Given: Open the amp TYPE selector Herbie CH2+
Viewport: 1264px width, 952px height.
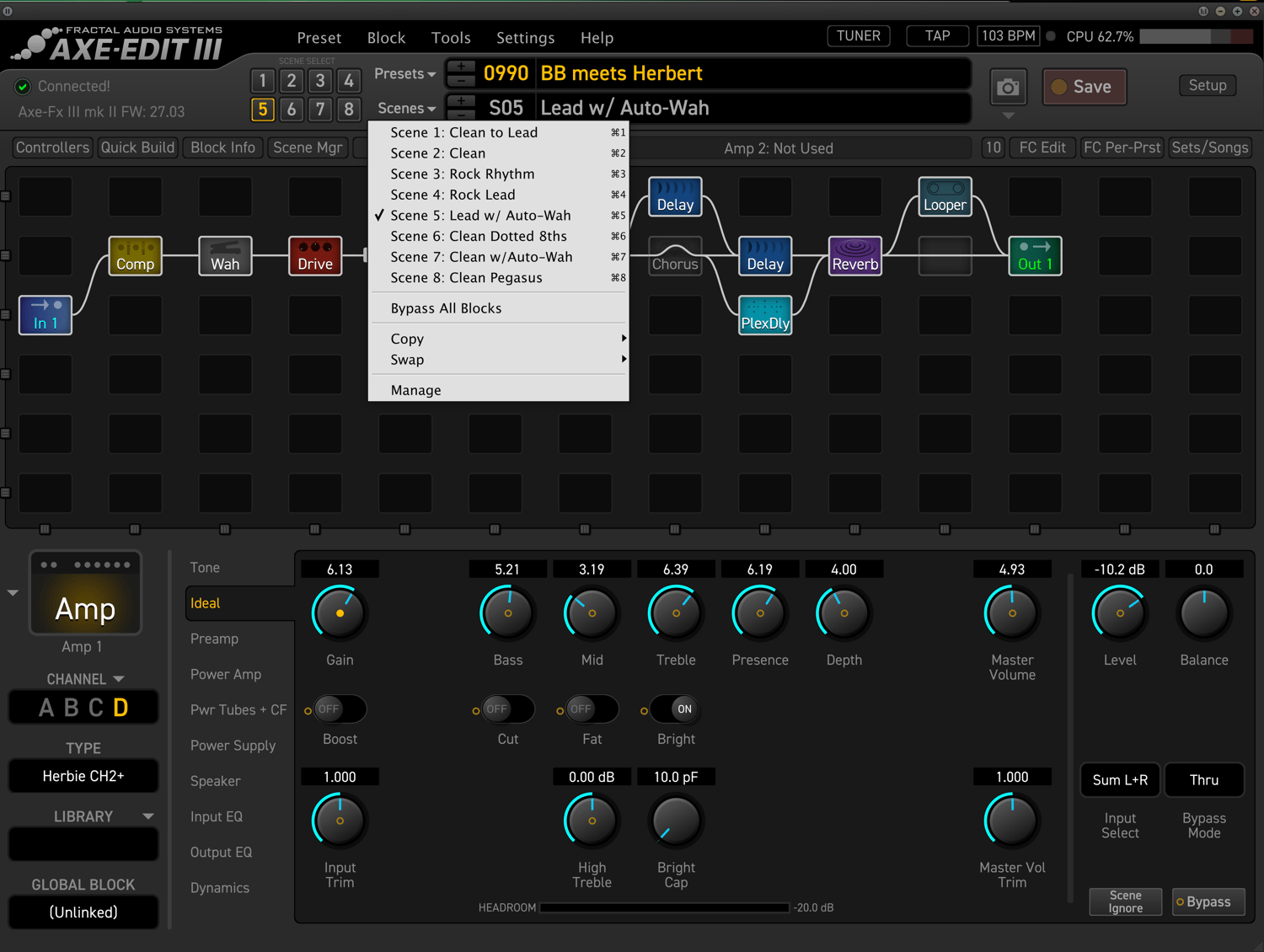Looking at the screenshot, I should [x=83, y=776].
